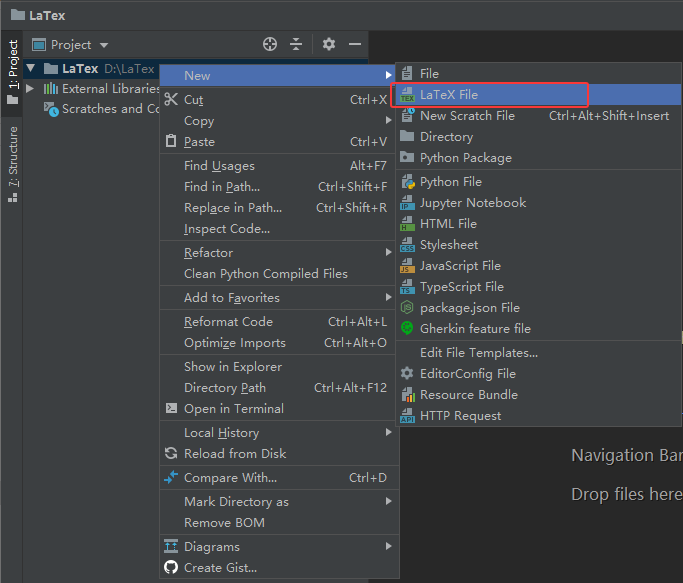
Task: Choose Reformat Code entry
Action: pos(277,322)
